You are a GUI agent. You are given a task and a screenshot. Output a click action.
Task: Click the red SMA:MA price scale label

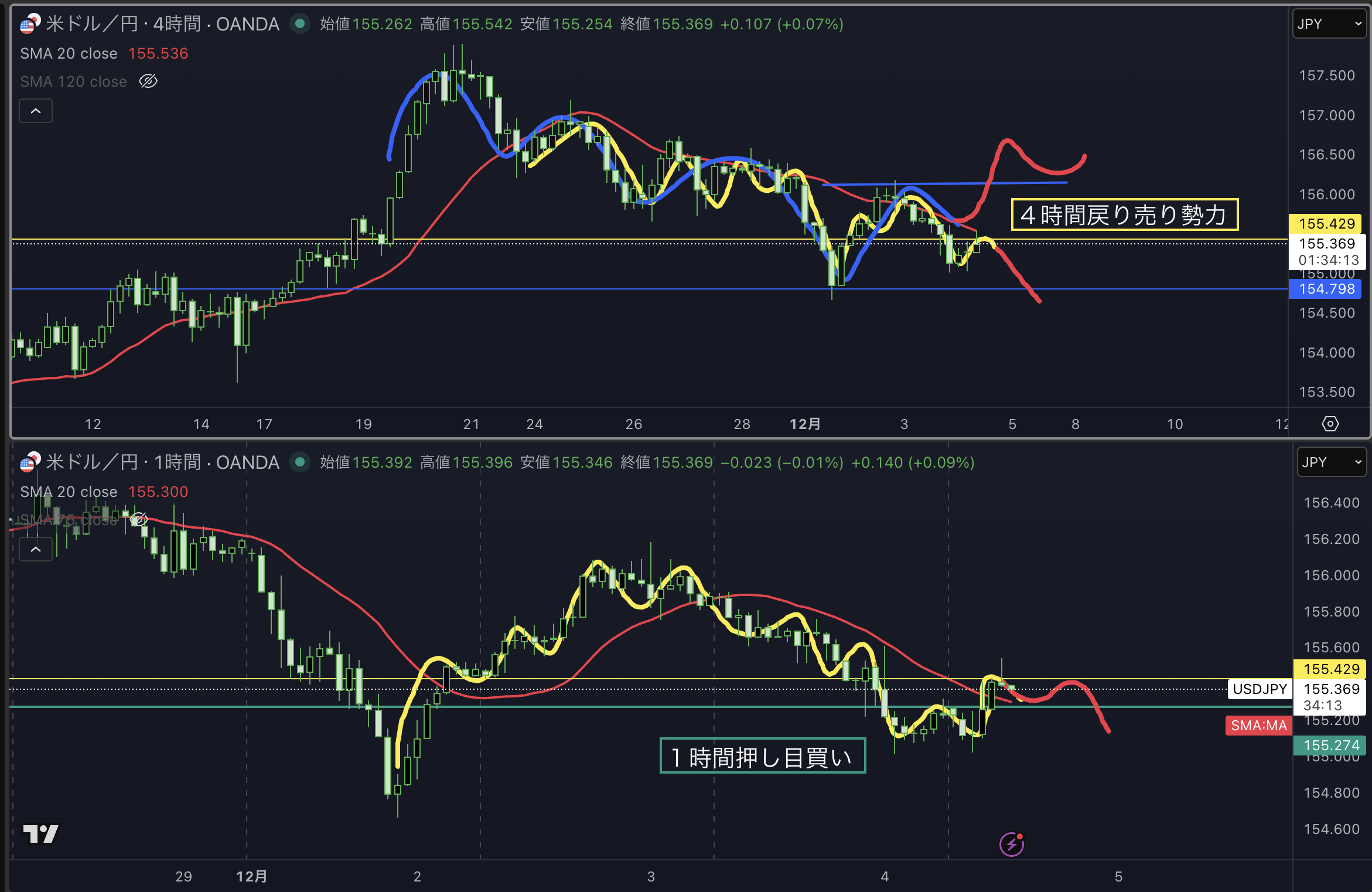point(1258,726)
